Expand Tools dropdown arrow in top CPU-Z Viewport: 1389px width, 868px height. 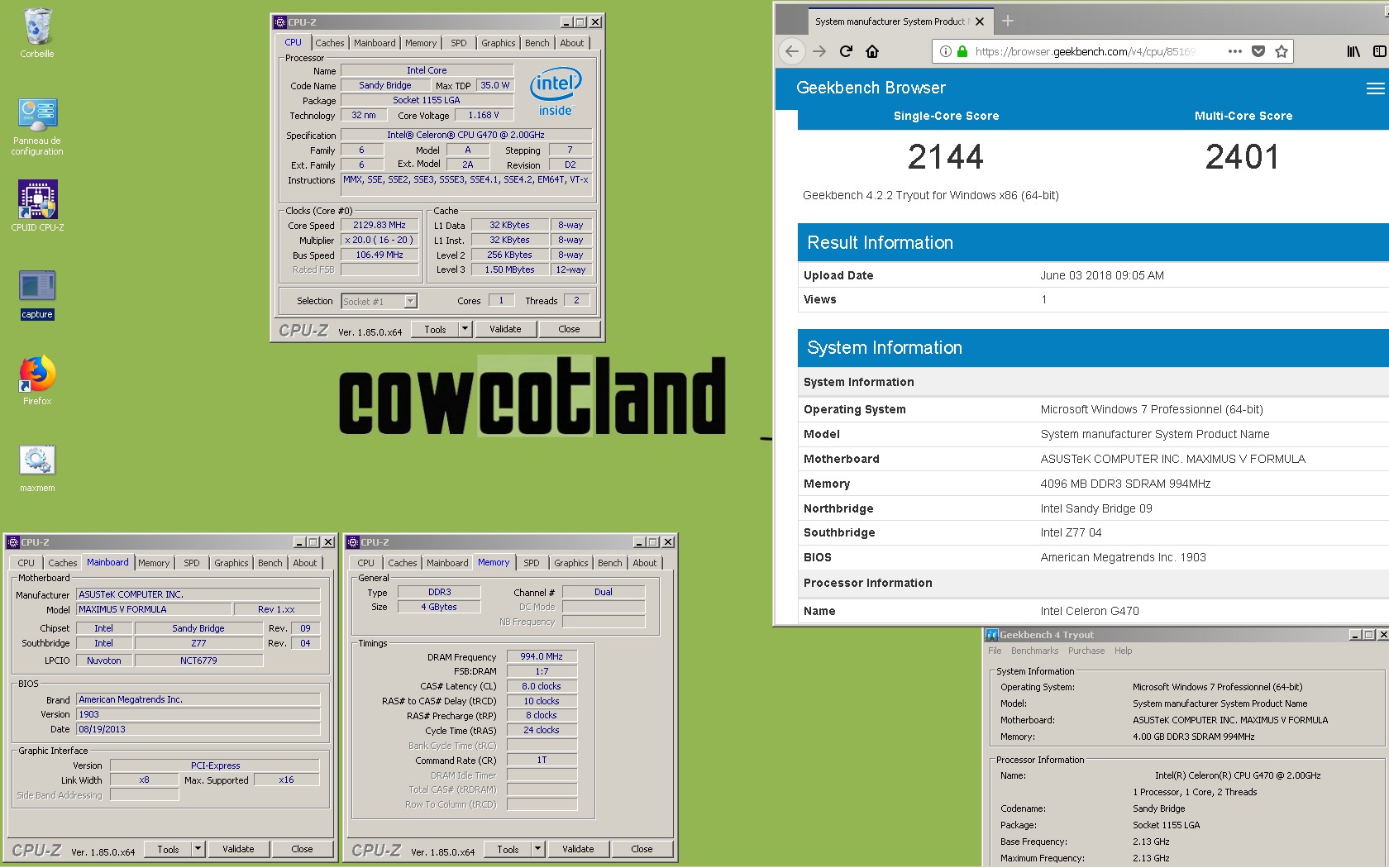465,329
